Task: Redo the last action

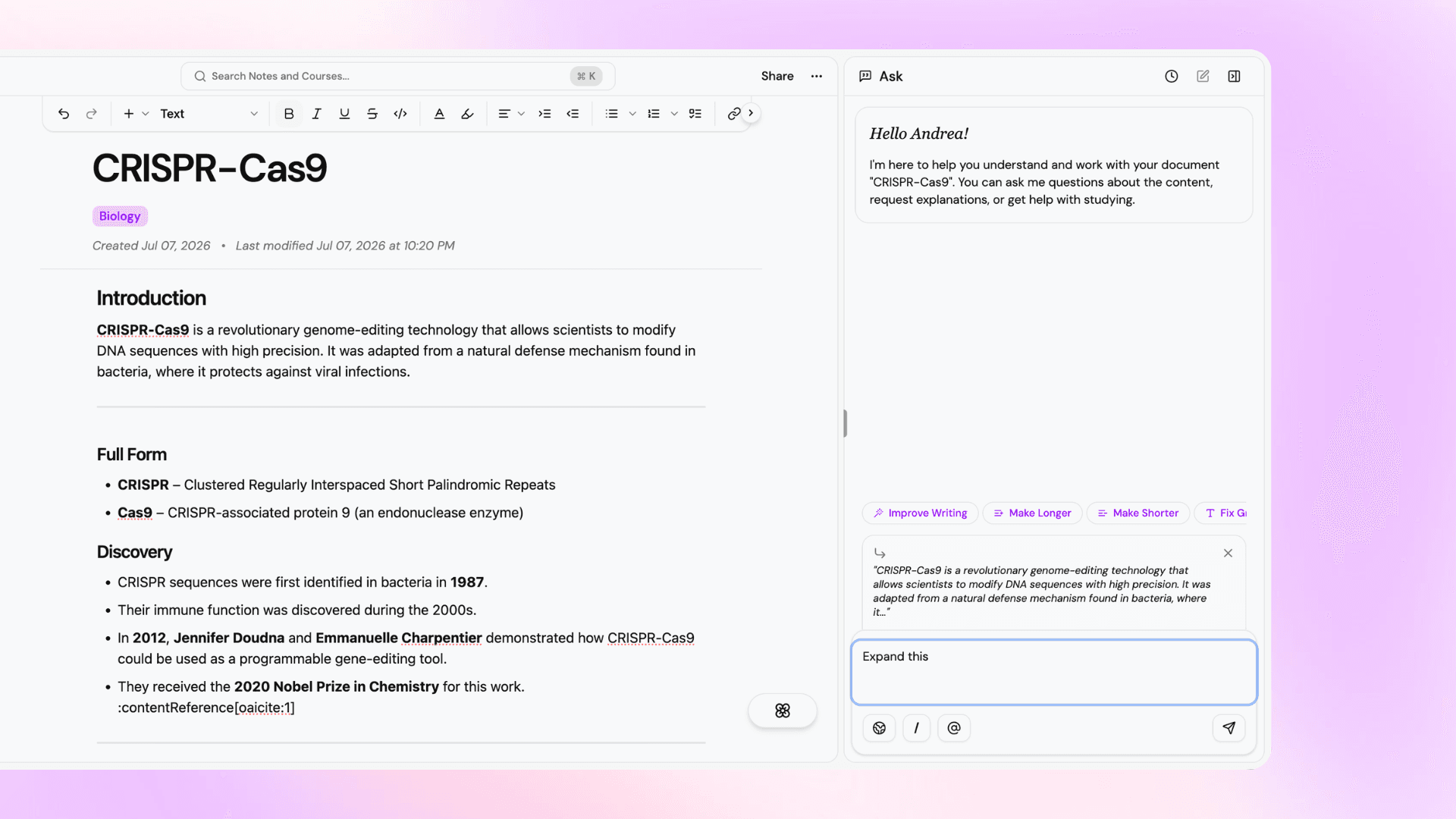Action: 92,114
